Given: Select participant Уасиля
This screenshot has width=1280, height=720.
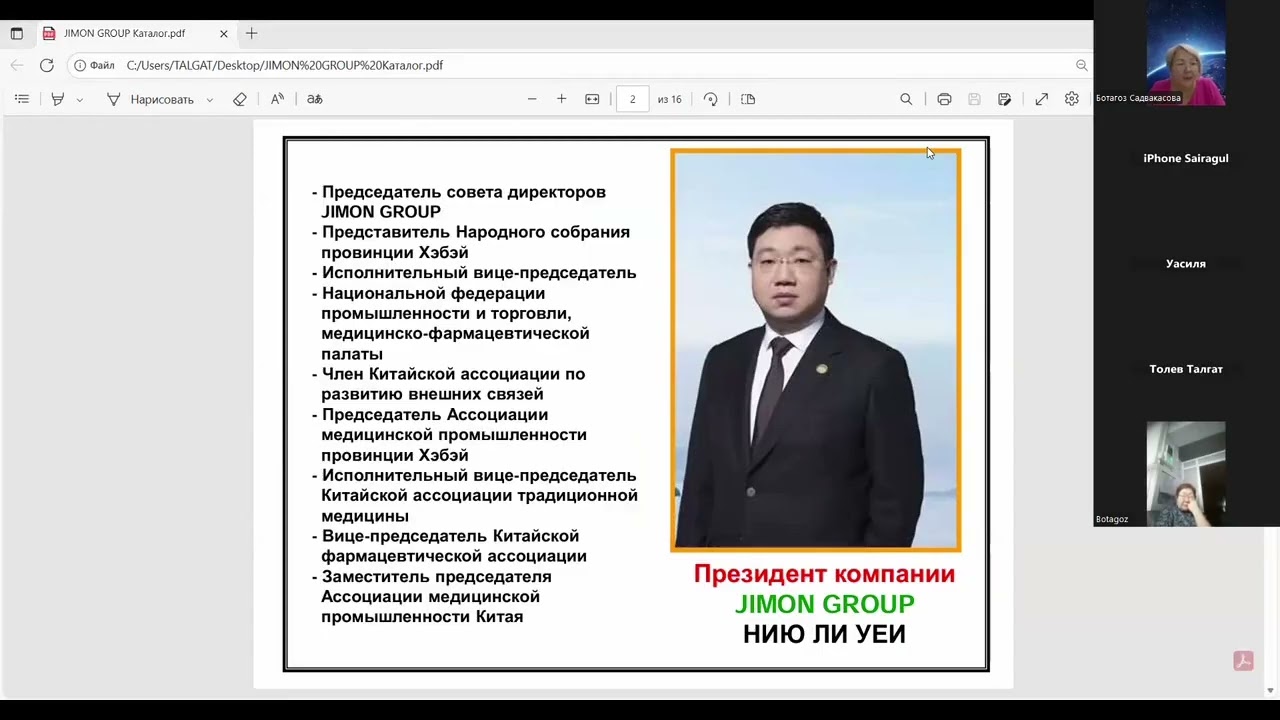Looking at the screenshot, I should (1186, 264).
